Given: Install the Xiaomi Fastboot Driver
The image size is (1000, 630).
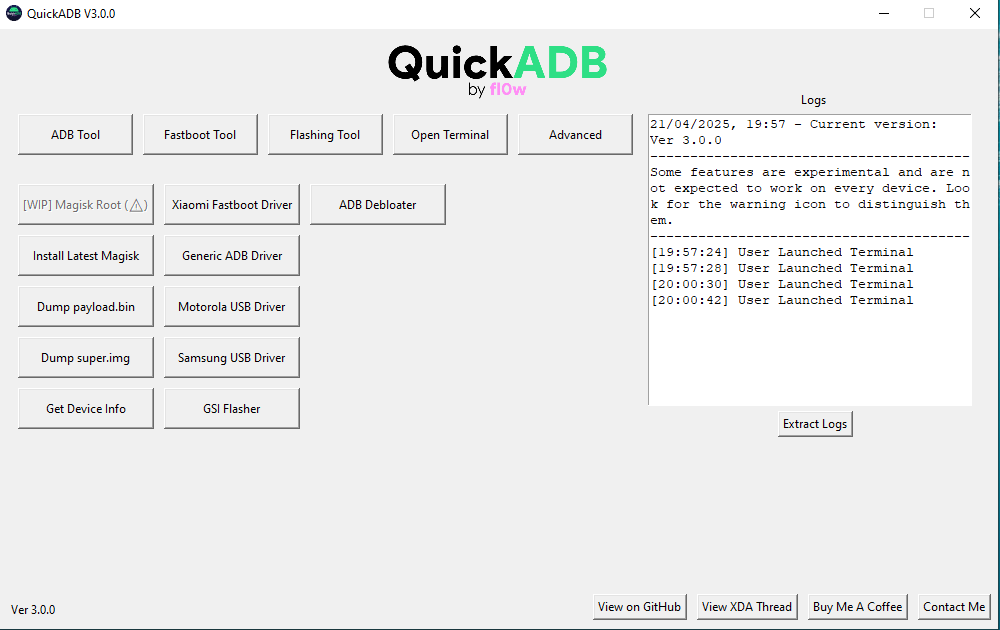Looking at the screenshot, I should (x=231, y=204).
